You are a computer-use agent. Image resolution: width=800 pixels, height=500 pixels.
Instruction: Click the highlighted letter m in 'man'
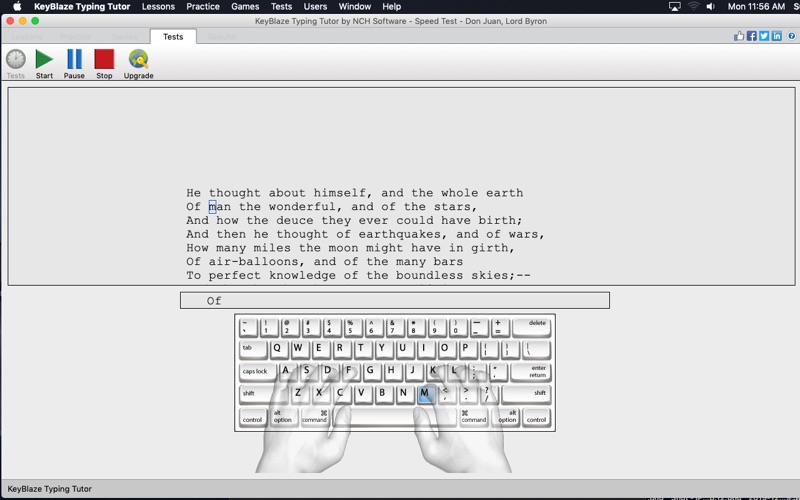(x=212, y=207)
